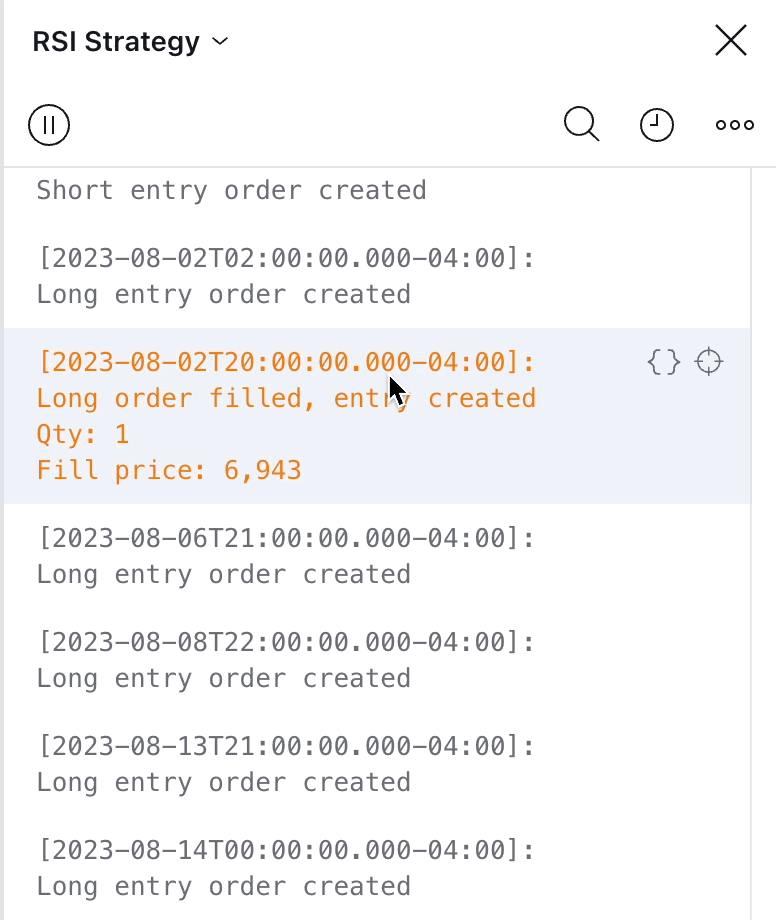Select log entry dated 2023-08-14T00:00:00
776x920 pixels.
click(377, 868)
